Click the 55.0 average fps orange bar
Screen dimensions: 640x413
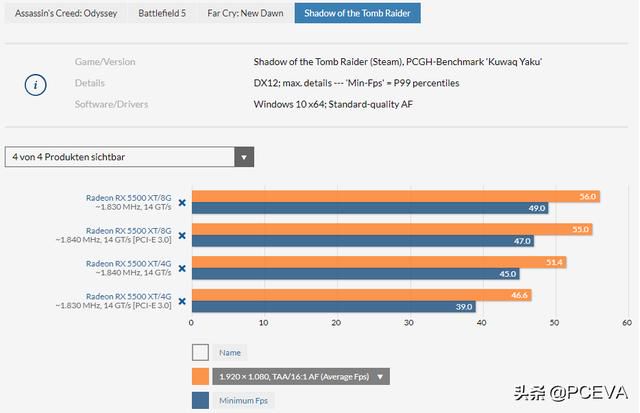pos(392,229)
